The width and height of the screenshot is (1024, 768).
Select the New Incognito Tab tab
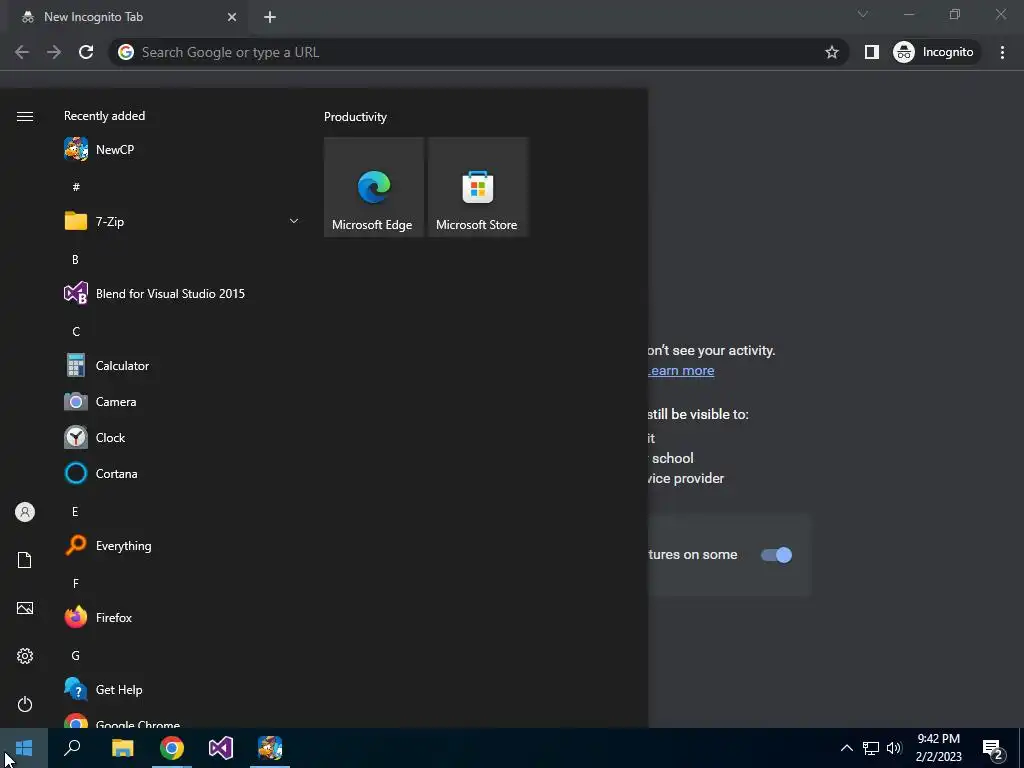point(128,17)
